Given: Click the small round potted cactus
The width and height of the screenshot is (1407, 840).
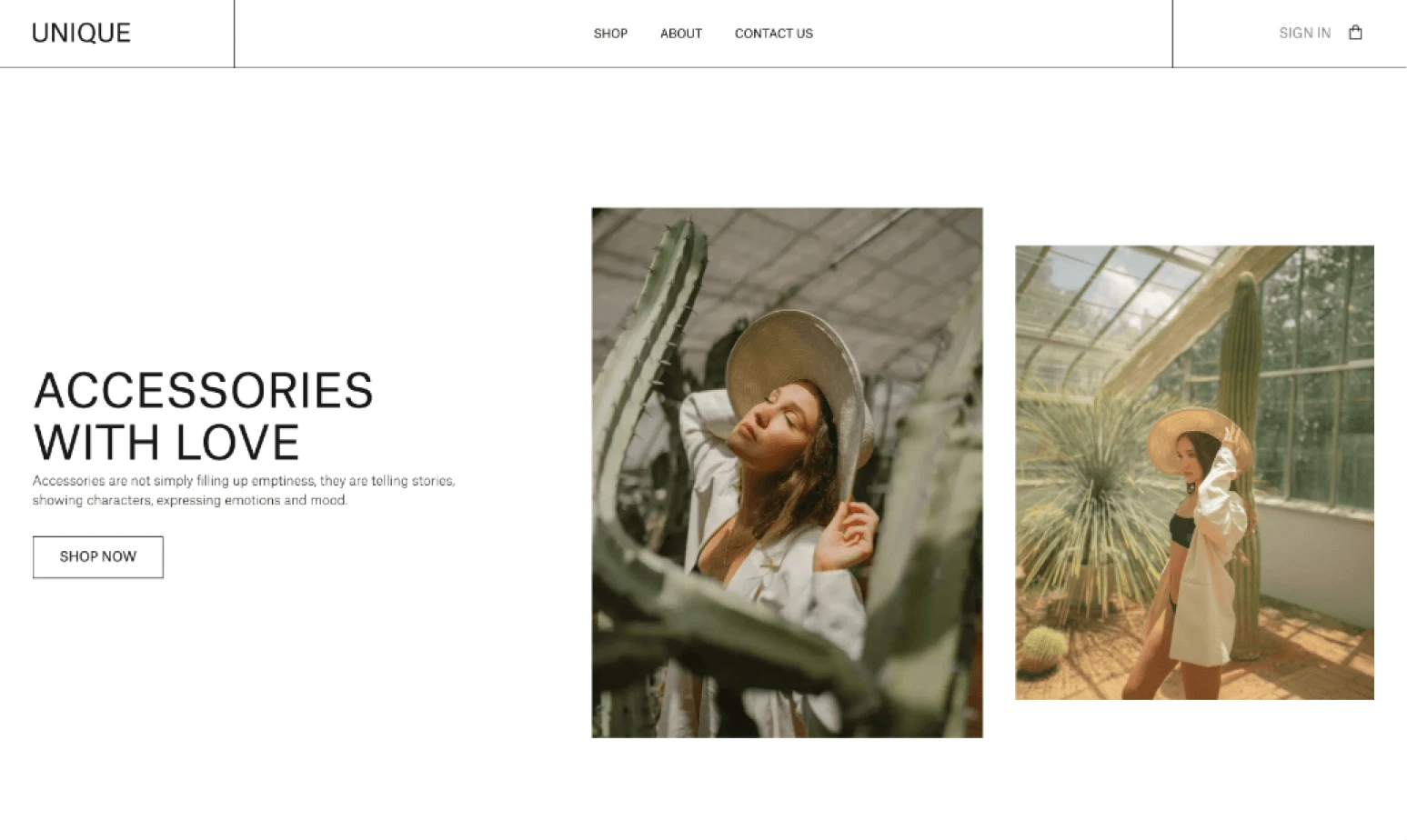Looking at the screenshot, I should [x=1044, y=647].
